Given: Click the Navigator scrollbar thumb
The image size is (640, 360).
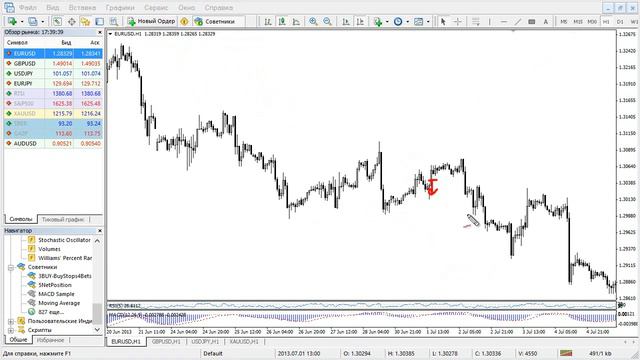Looking at the screenshot, I should pyautogui.click(x=97, y=313).
